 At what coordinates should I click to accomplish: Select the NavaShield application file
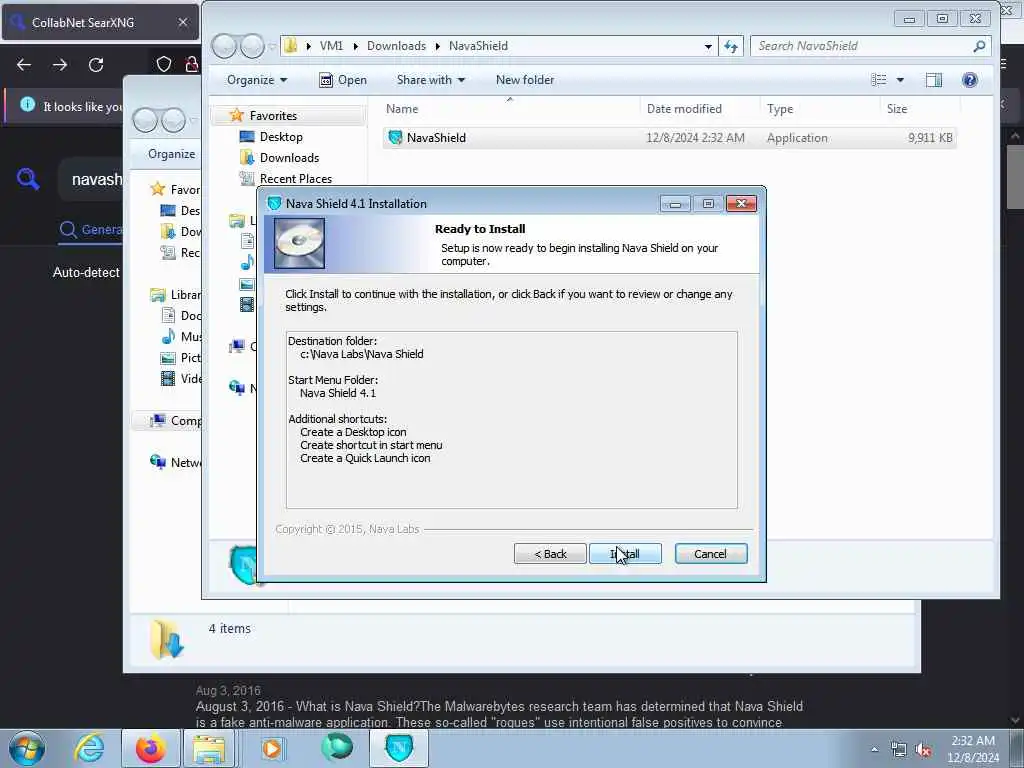pos(669,138)
